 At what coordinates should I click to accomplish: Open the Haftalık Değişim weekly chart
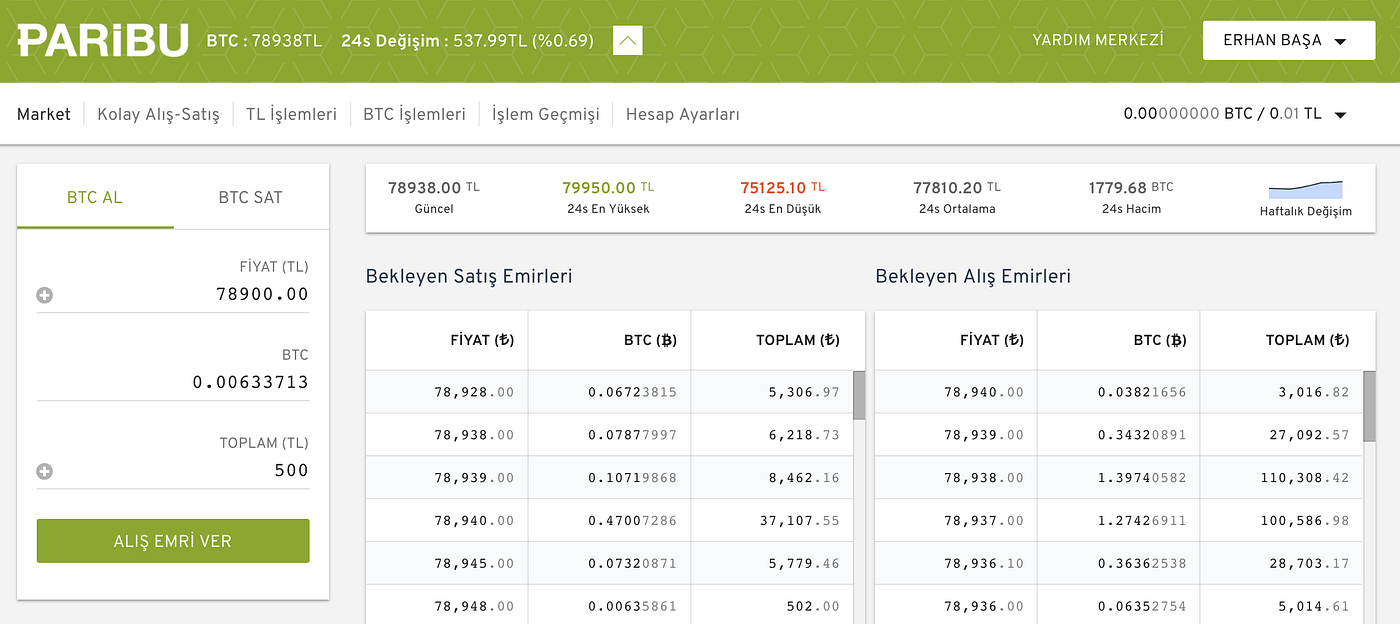(1305, 198)
